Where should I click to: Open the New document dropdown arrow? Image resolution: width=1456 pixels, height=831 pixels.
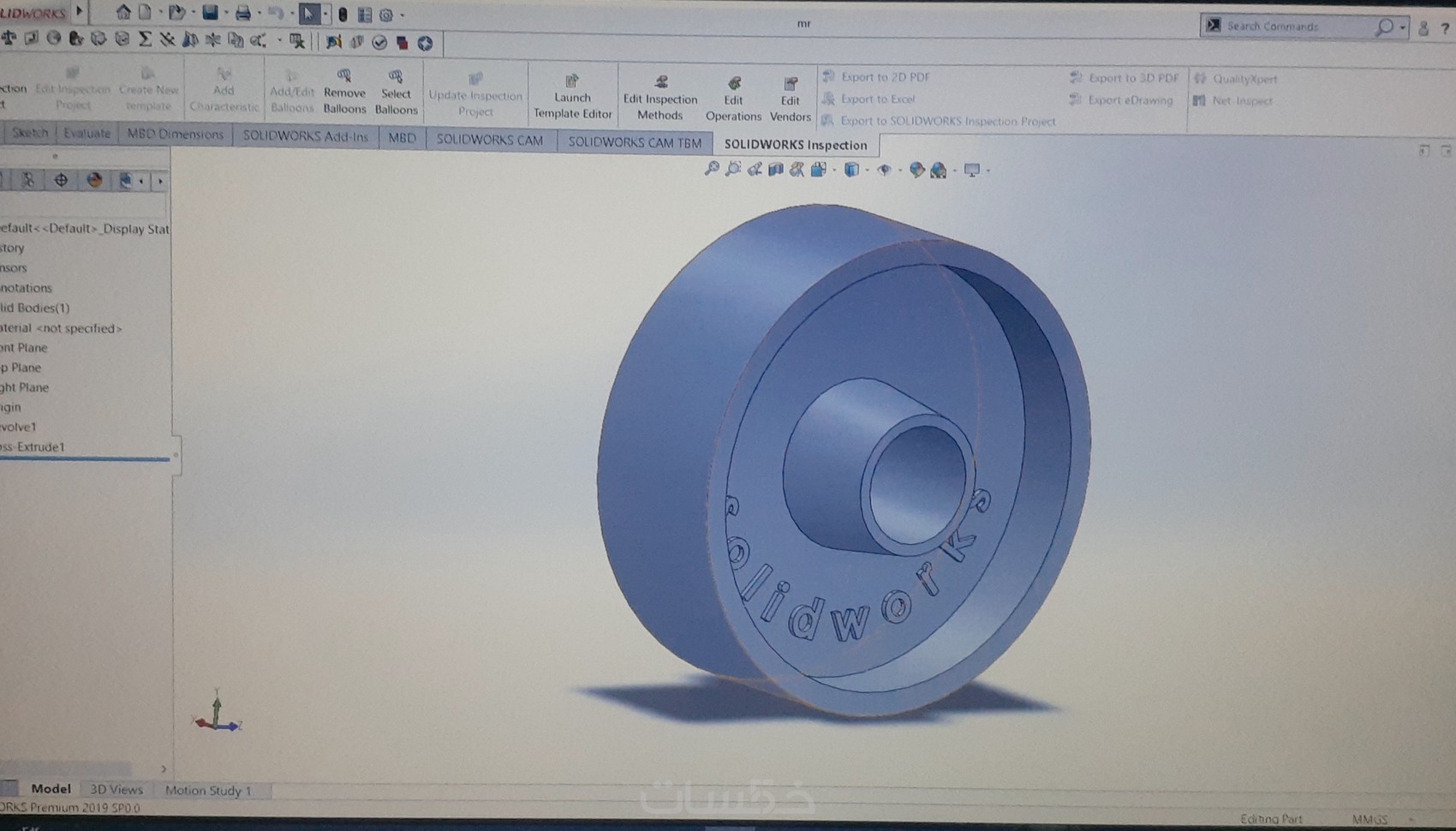pos(160,13)
